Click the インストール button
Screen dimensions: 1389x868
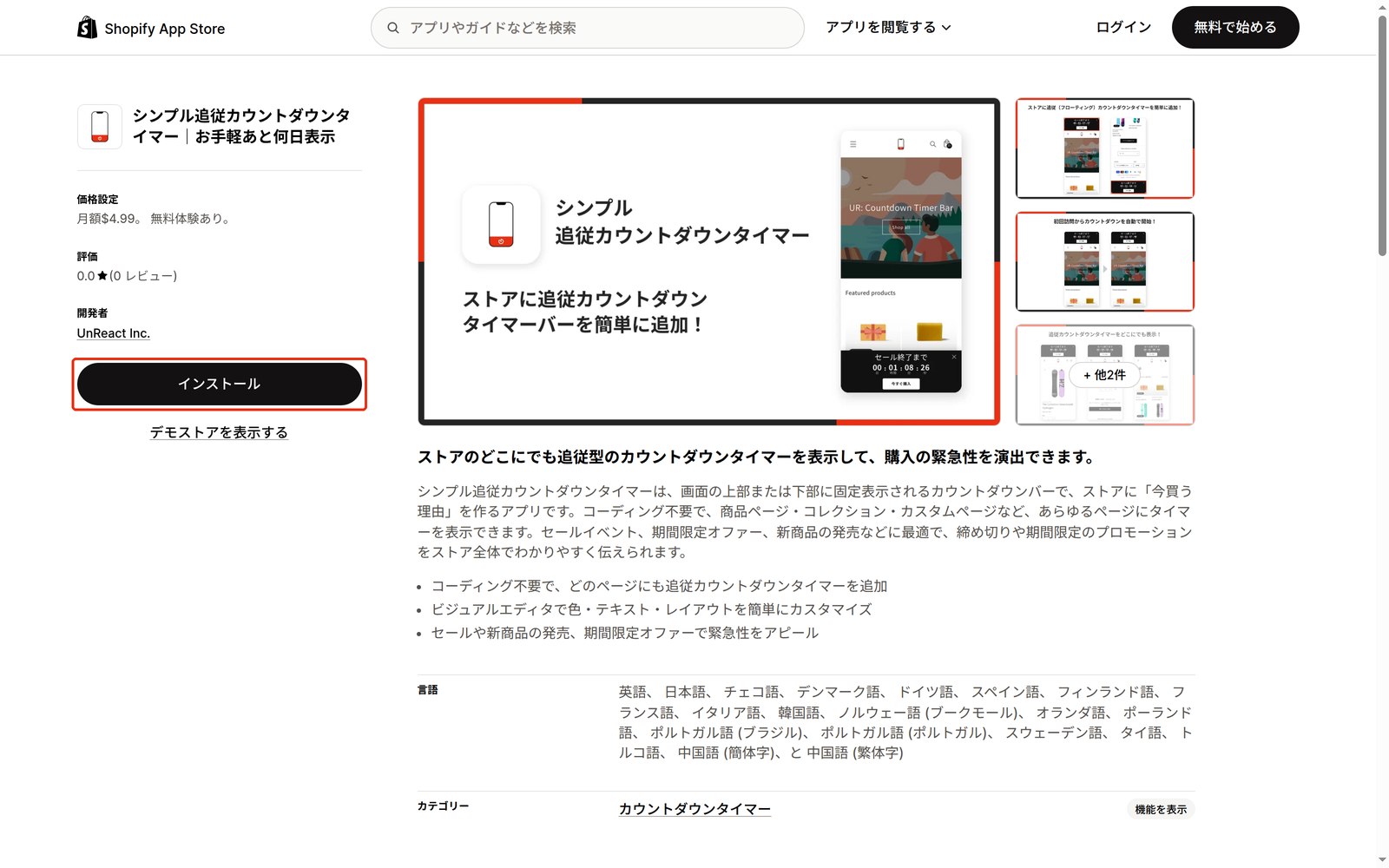pos(220,384)
